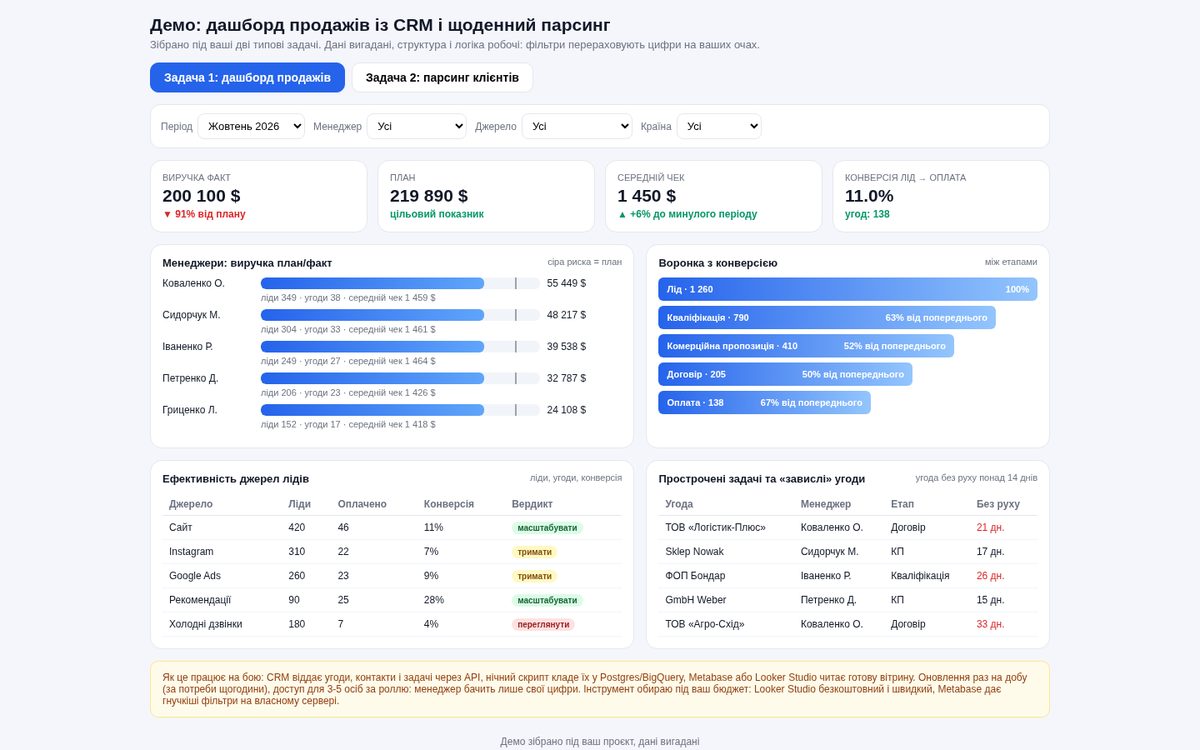The height and width of the screenshot is (750, 1200).
Task: Click the red 91% від плану indicator
Action: [x=204, y=214]
